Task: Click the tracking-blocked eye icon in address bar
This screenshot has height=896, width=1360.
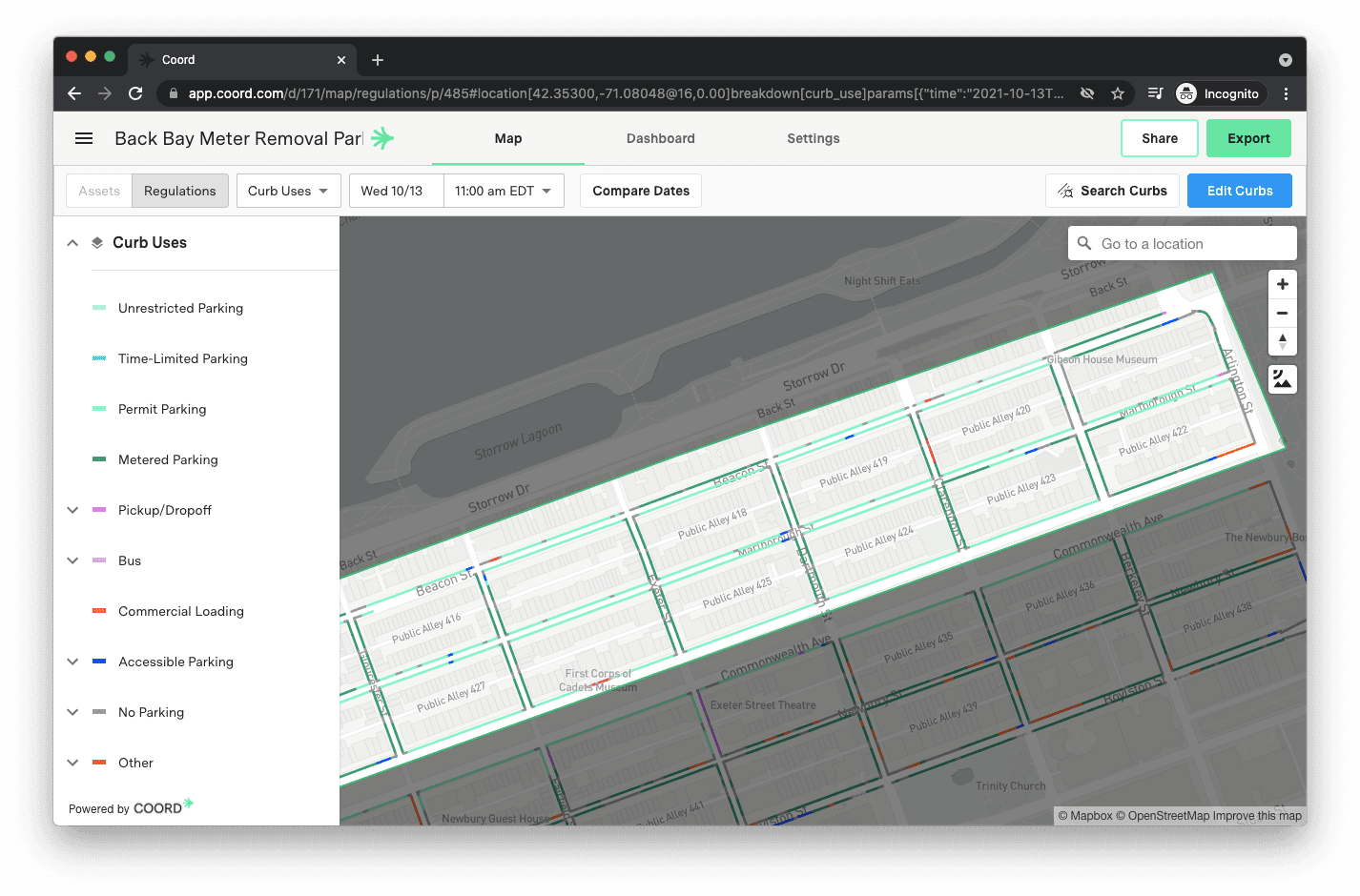Action: (1087, 93)
